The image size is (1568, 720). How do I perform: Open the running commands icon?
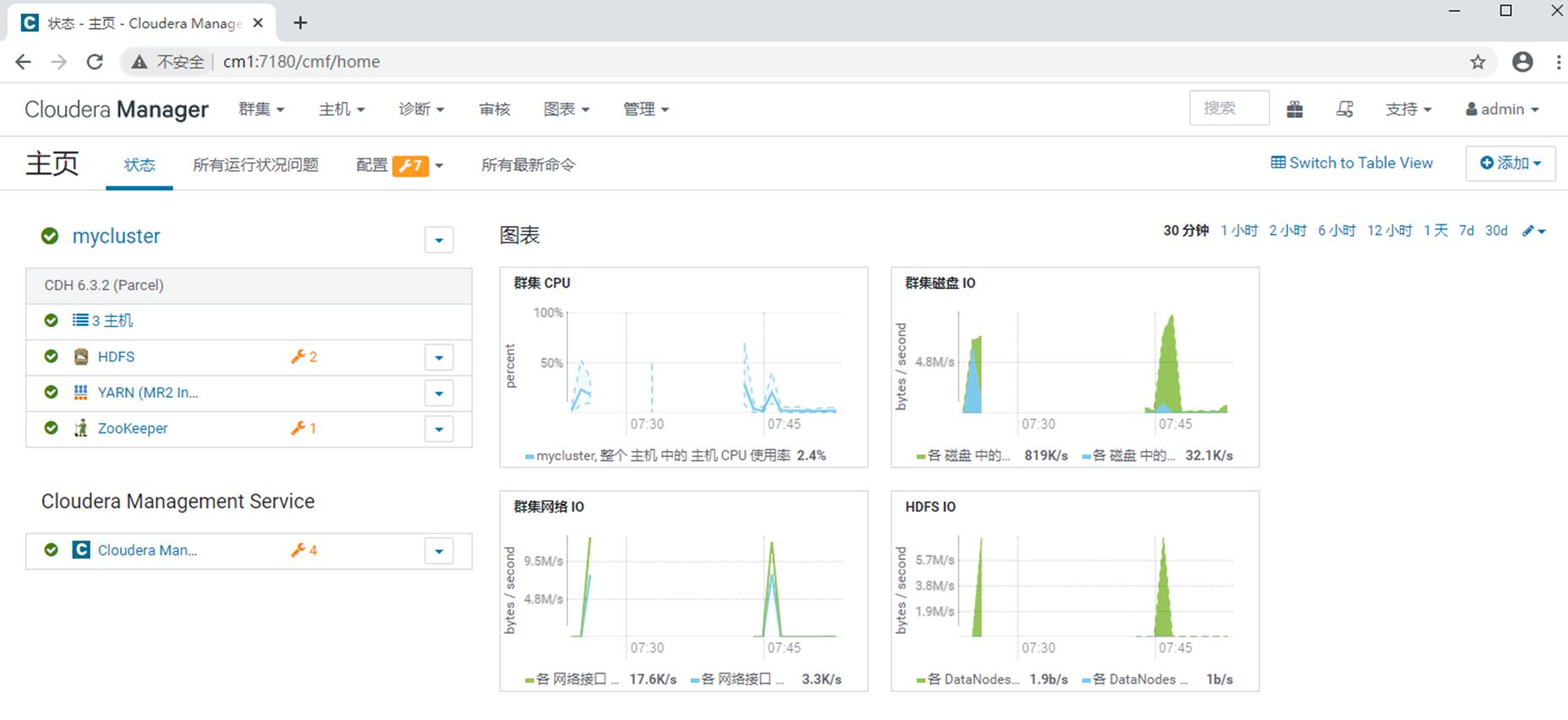[1345, 110]
